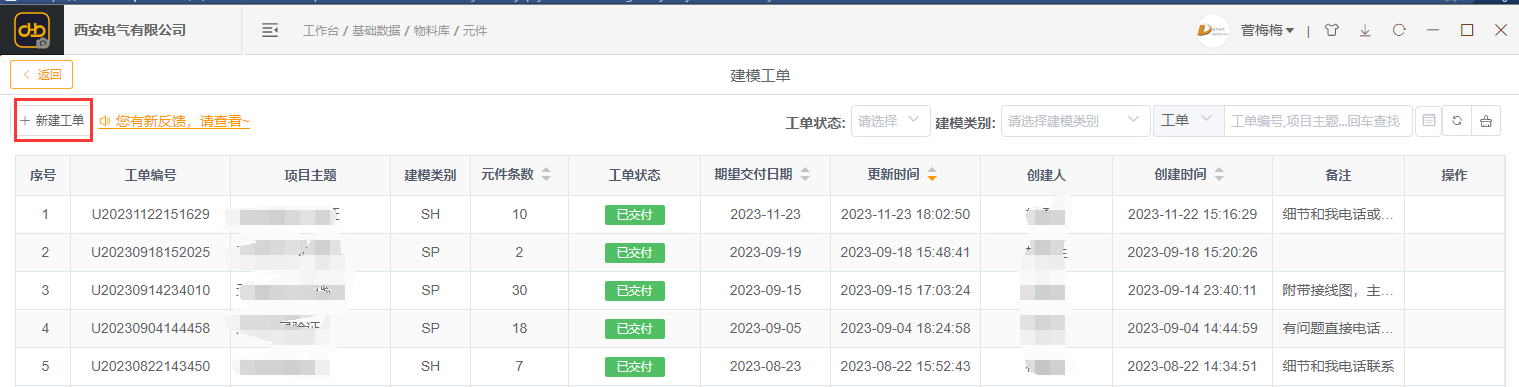1519x387 pixels.
Task: Click the 工单编号 column header
Action: coord(151,175)
